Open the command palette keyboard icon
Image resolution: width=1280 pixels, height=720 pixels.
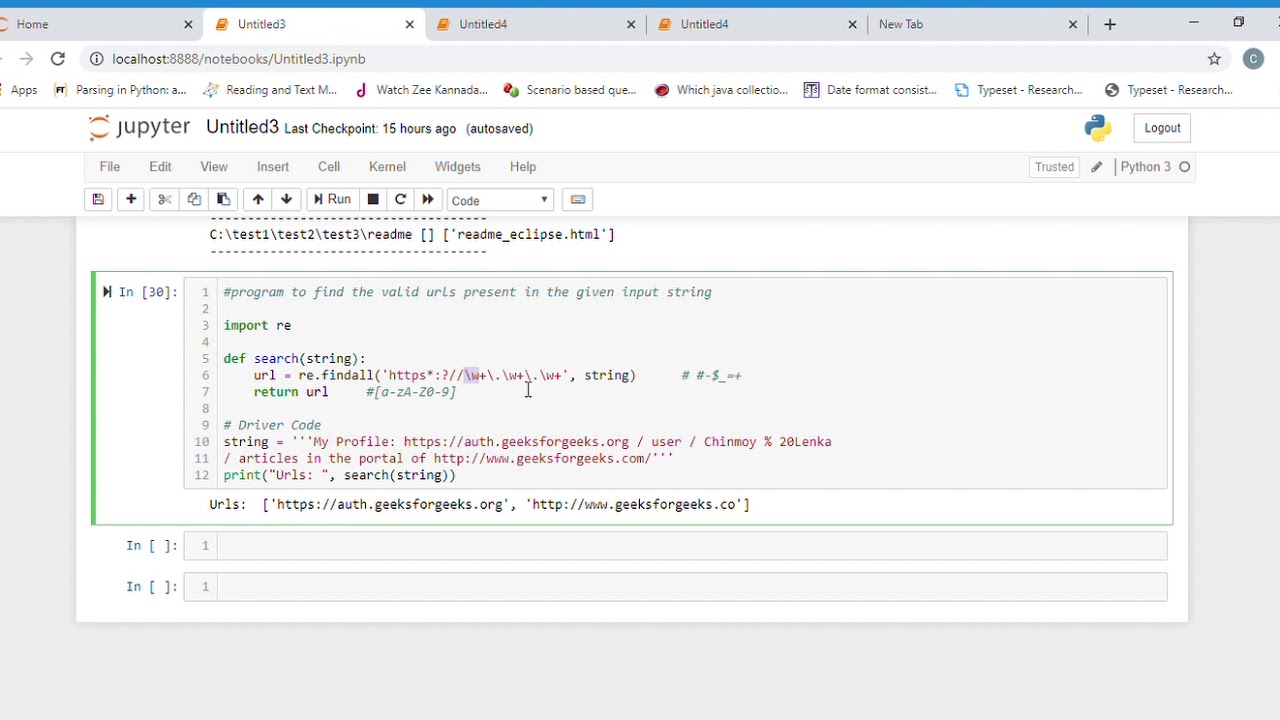577,200
